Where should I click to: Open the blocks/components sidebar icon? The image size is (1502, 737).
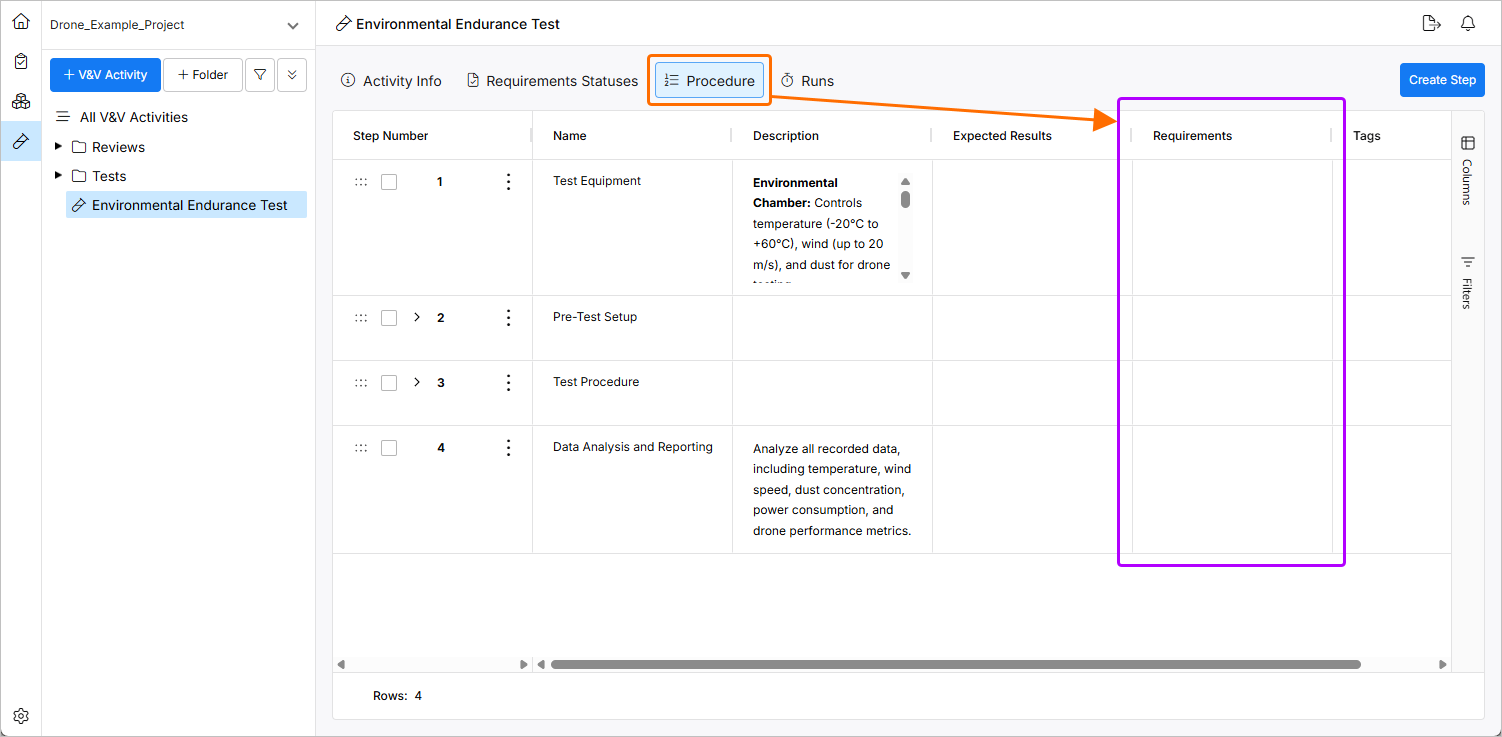21,101
